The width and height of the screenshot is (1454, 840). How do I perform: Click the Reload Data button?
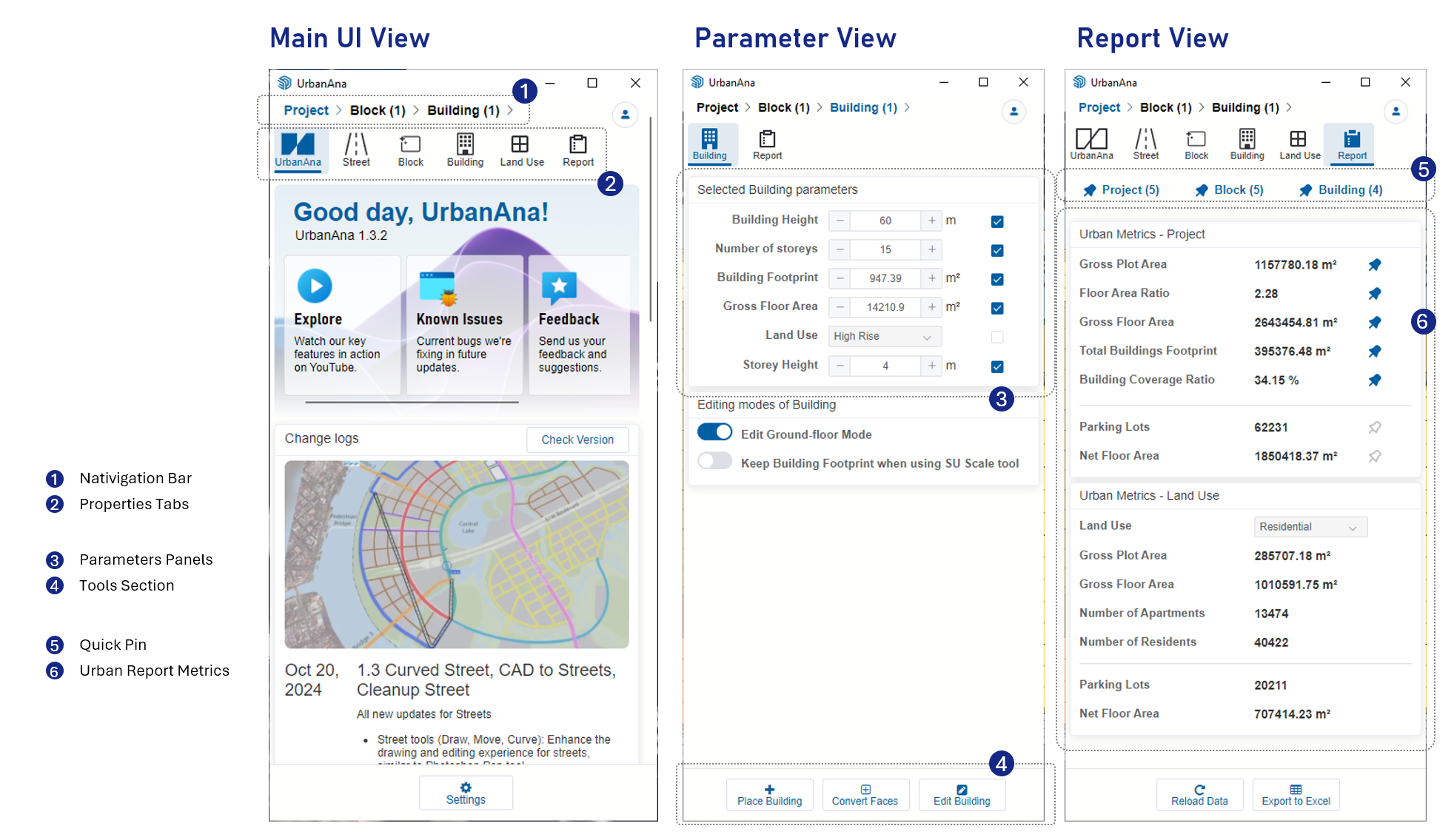1199,795
